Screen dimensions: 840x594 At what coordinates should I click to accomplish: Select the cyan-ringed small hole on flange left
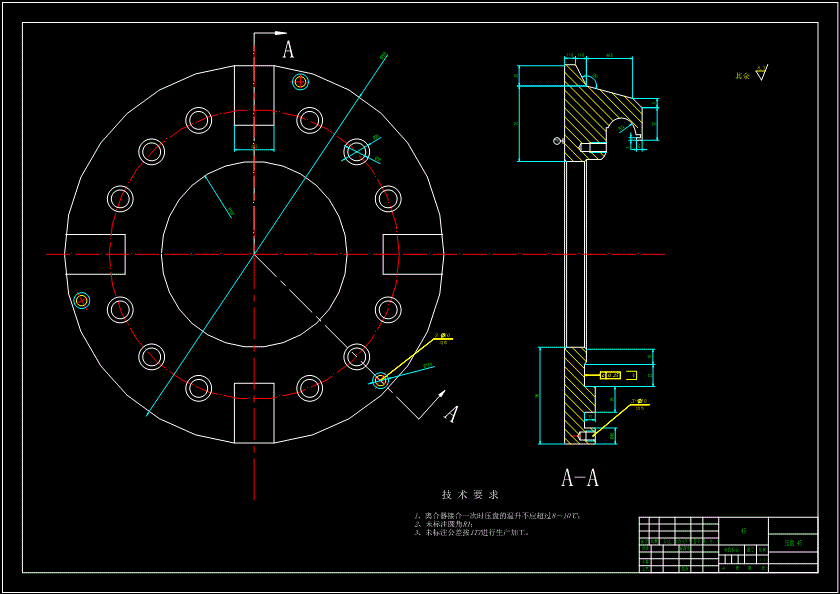[81, 300]
